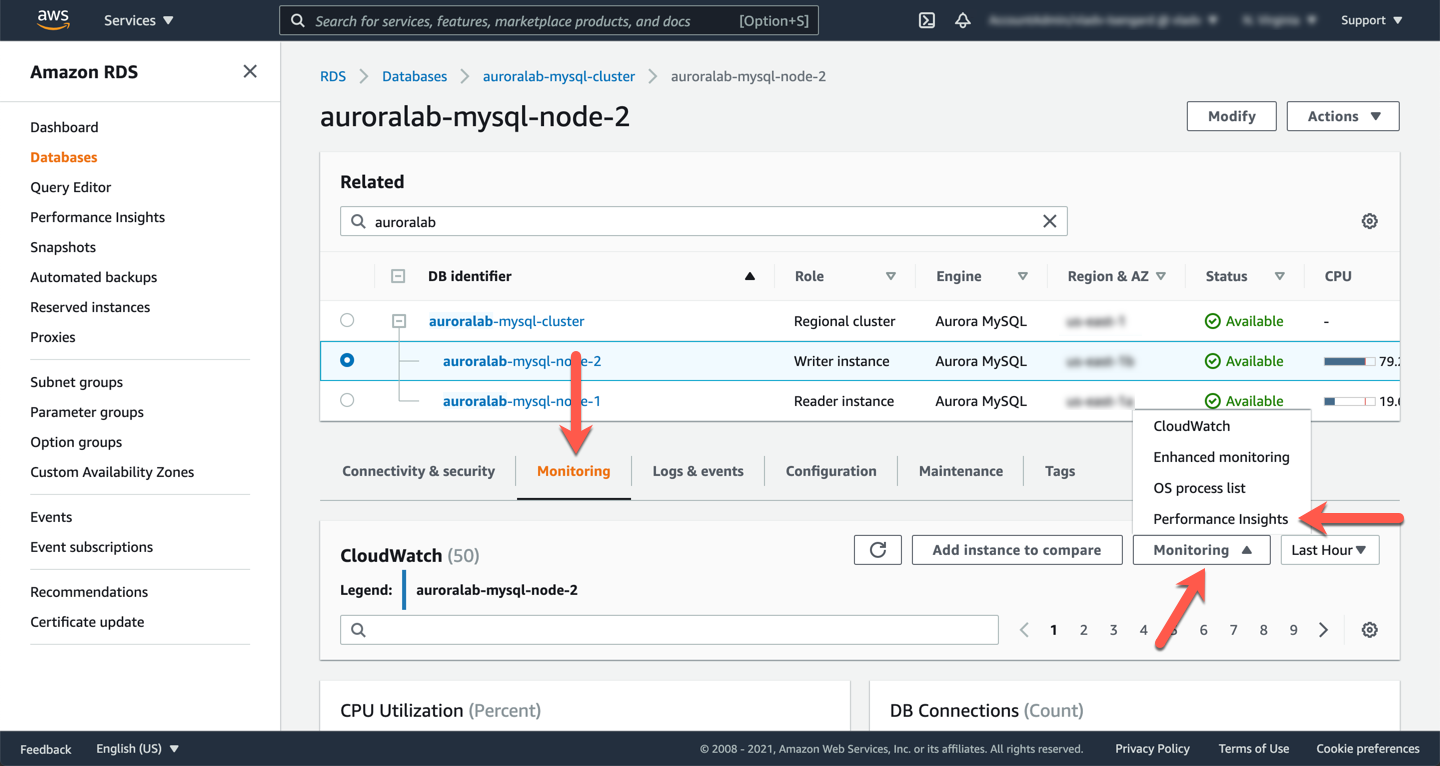Close the Amazon RDS sidebar
This screenshot has width=1440, height=766.
[x=250, y=71]
